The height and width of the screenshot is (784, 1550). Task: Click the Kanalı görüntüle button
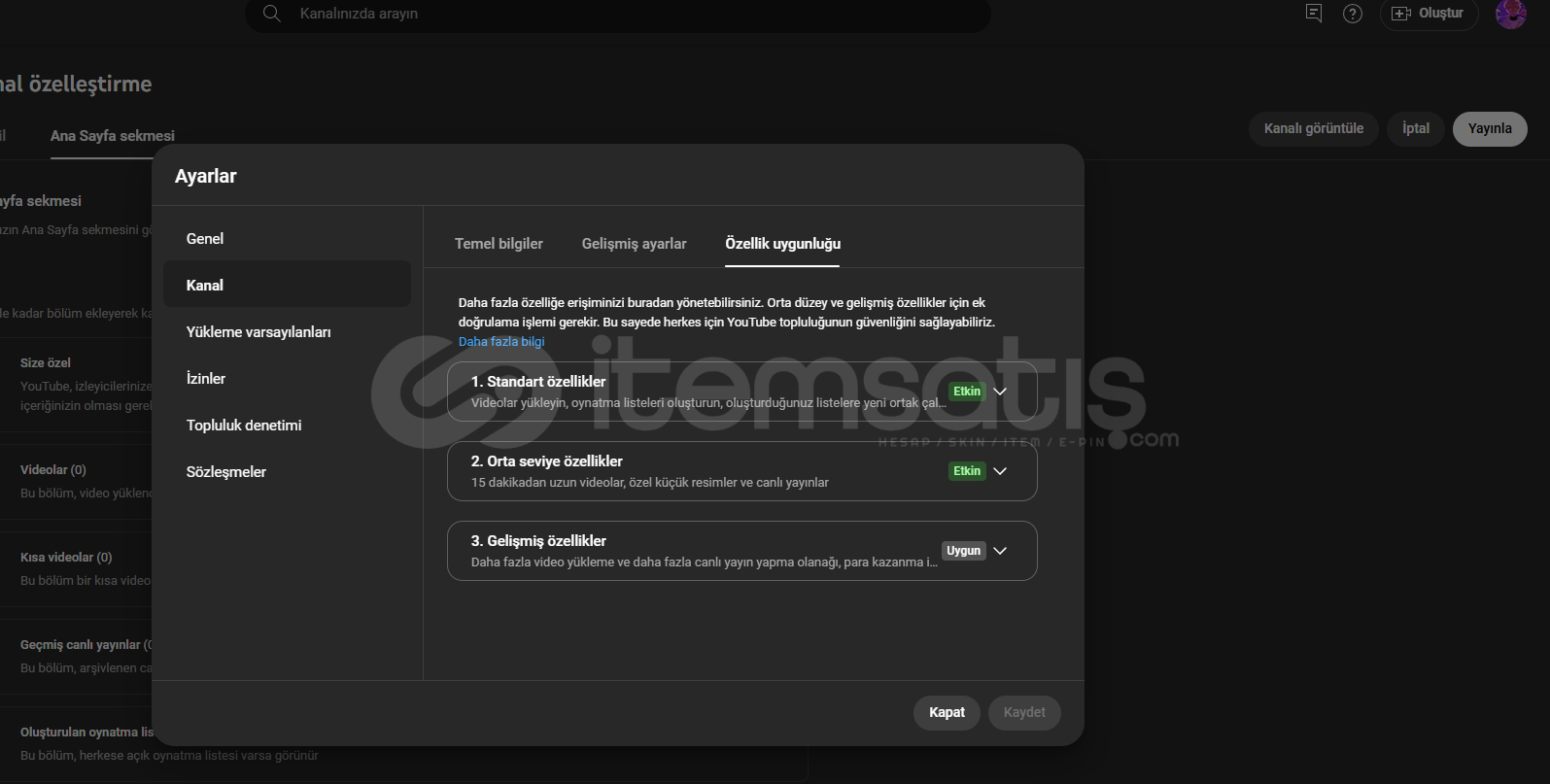(x=1313, y=128)
